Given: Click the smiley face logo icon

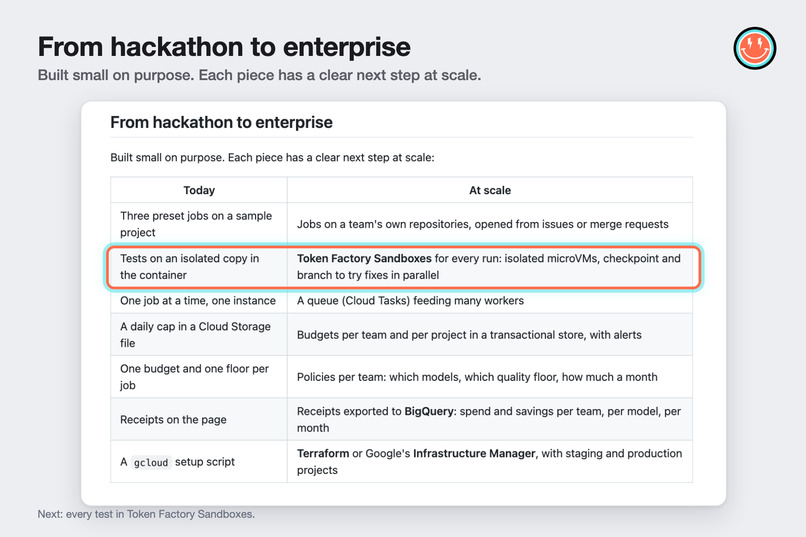Looking at the screenshot, I should click(755, 48).
